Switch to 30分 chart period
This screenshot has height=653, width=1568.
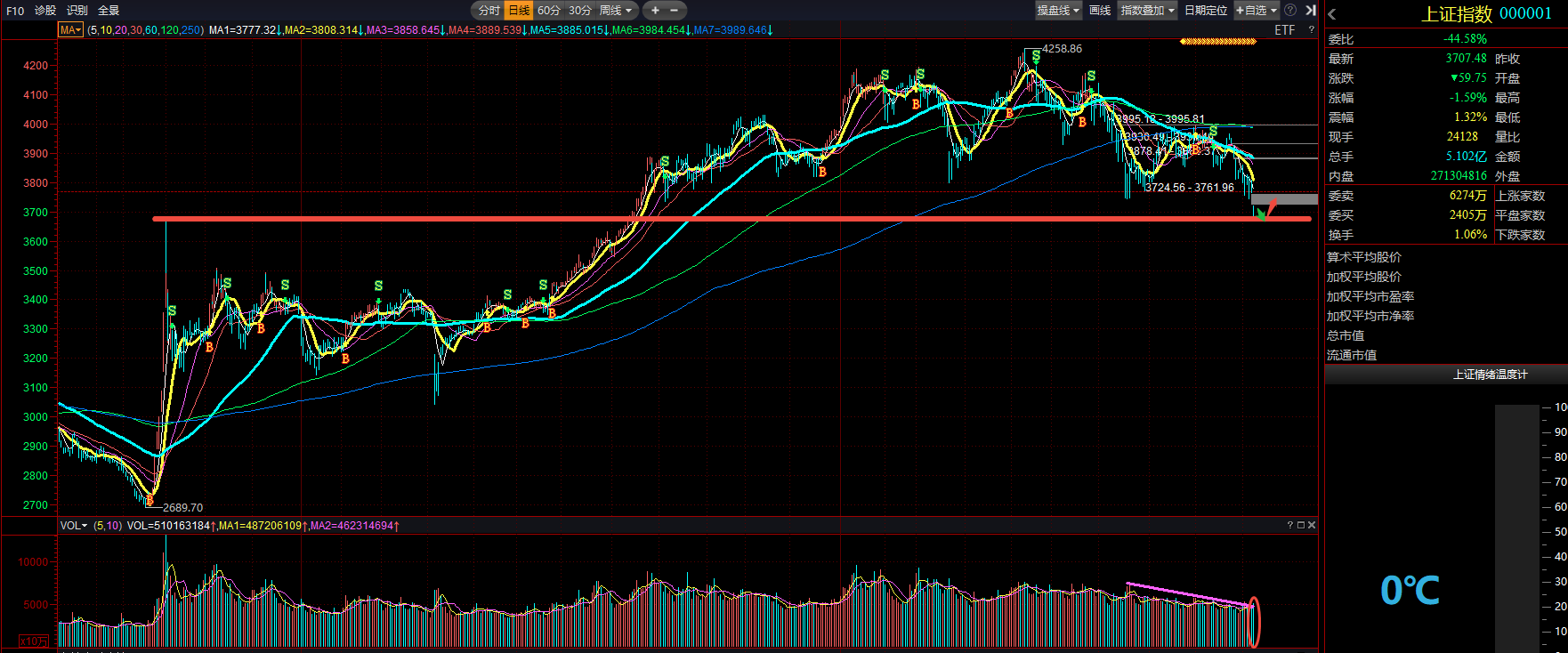tap(580, 11)
